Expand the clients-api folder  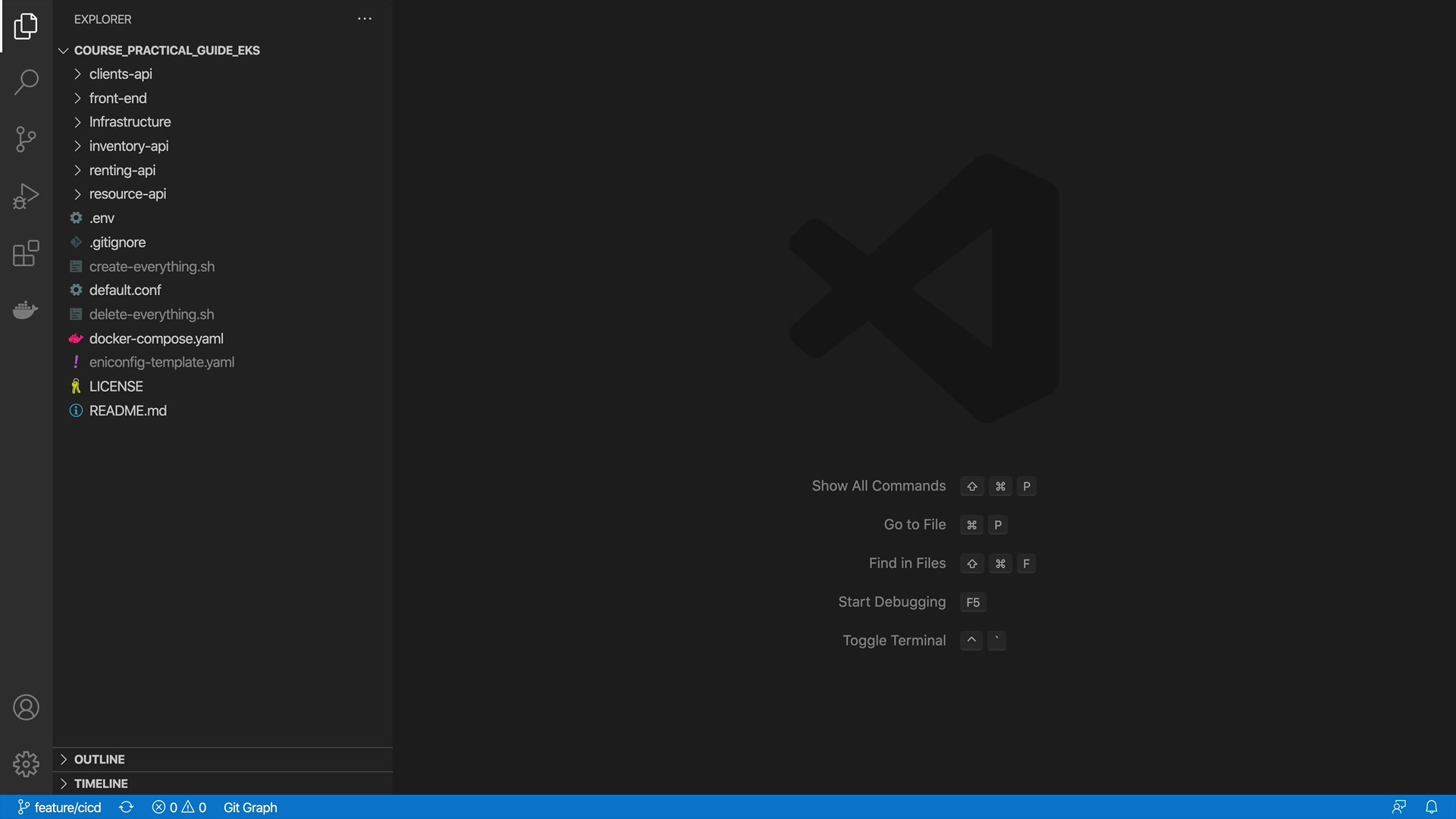click(121, 74)
